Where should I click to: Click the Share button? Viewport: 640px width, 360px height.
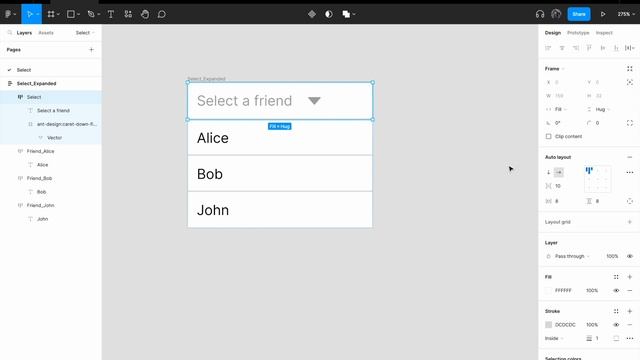(579, 14)
